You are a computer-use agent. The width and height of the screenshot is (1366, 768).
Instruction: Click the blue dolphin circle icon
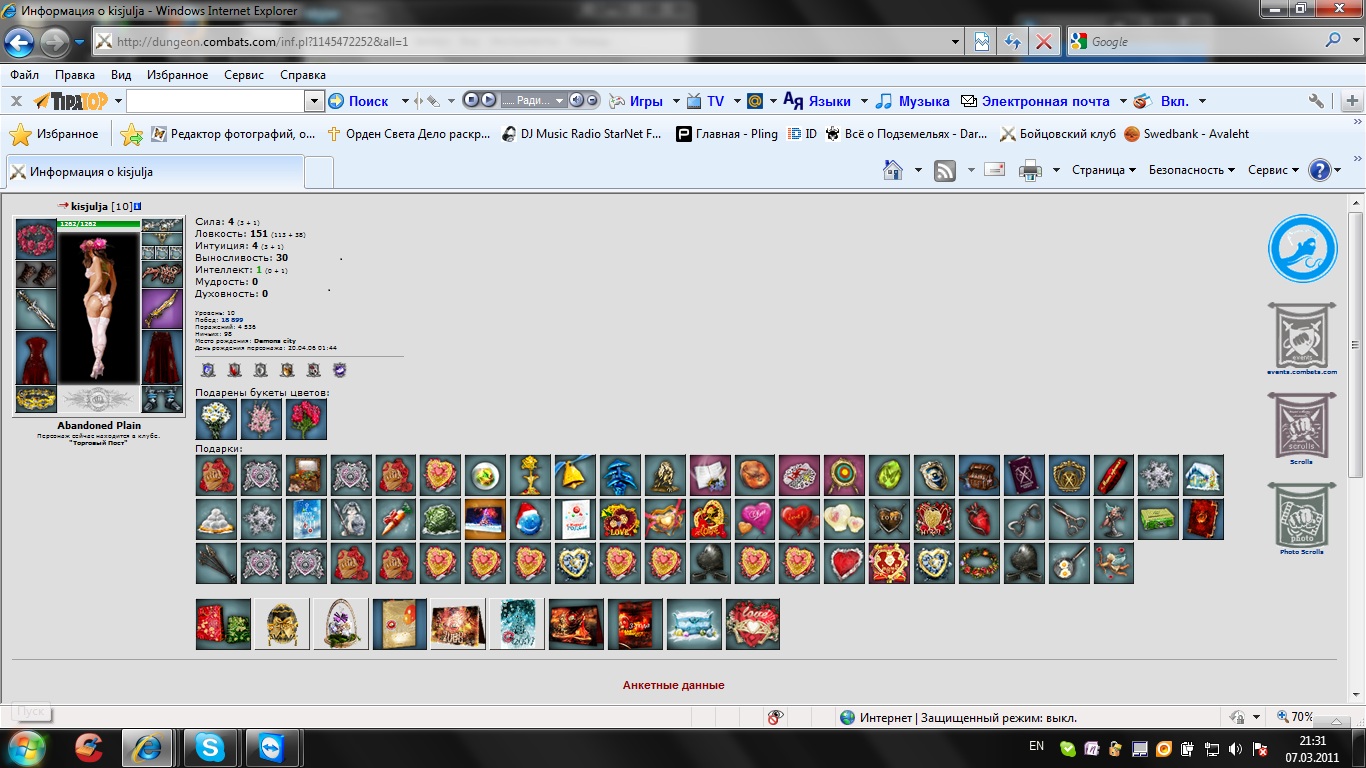tap(1303, 248)
